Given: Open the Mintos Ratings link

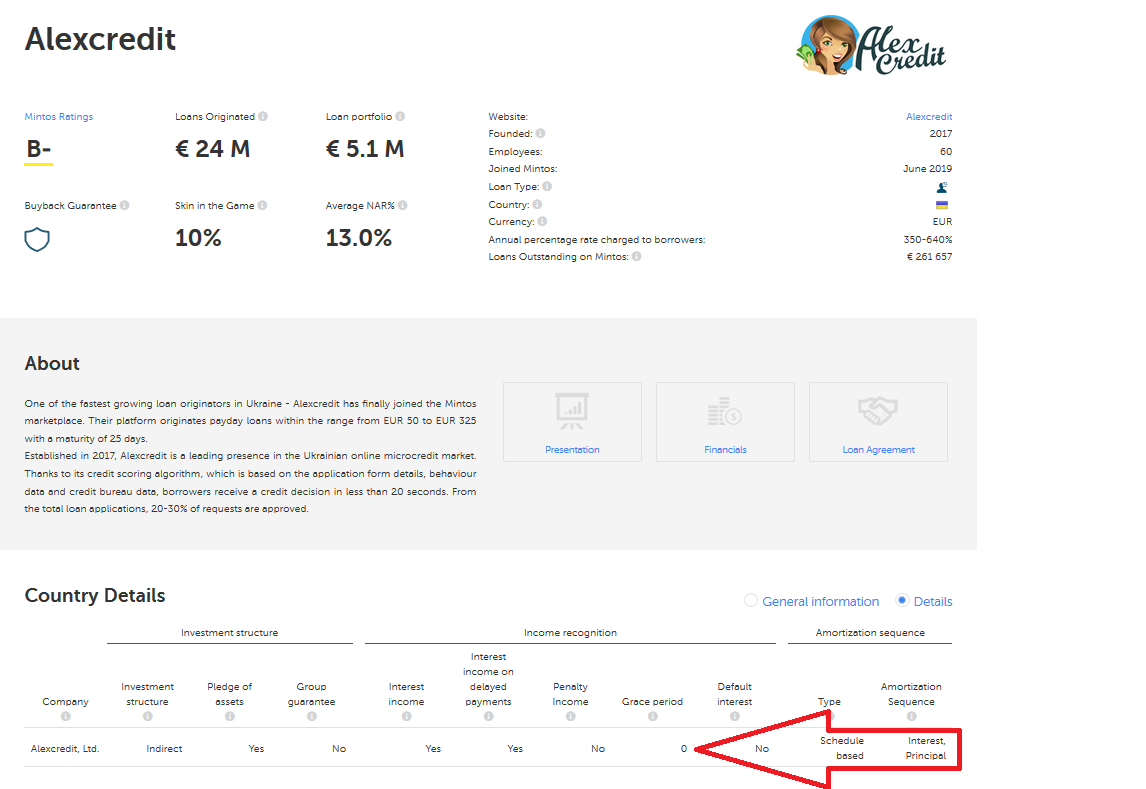Looking at the screenshot, I should click(x=59, y=117).
